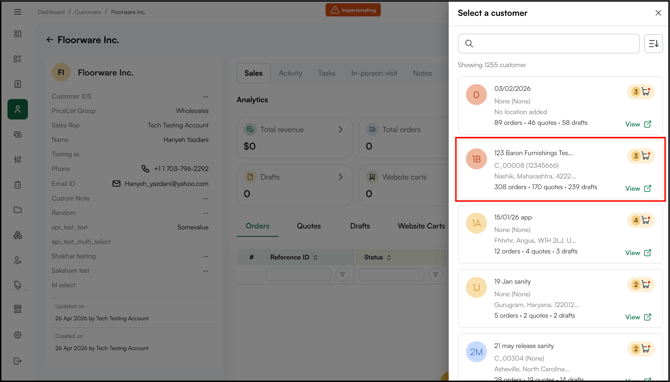Screen dimensions: 670x382
Task: Click the Customers breadcrumb link
Action: click(88, 12)
